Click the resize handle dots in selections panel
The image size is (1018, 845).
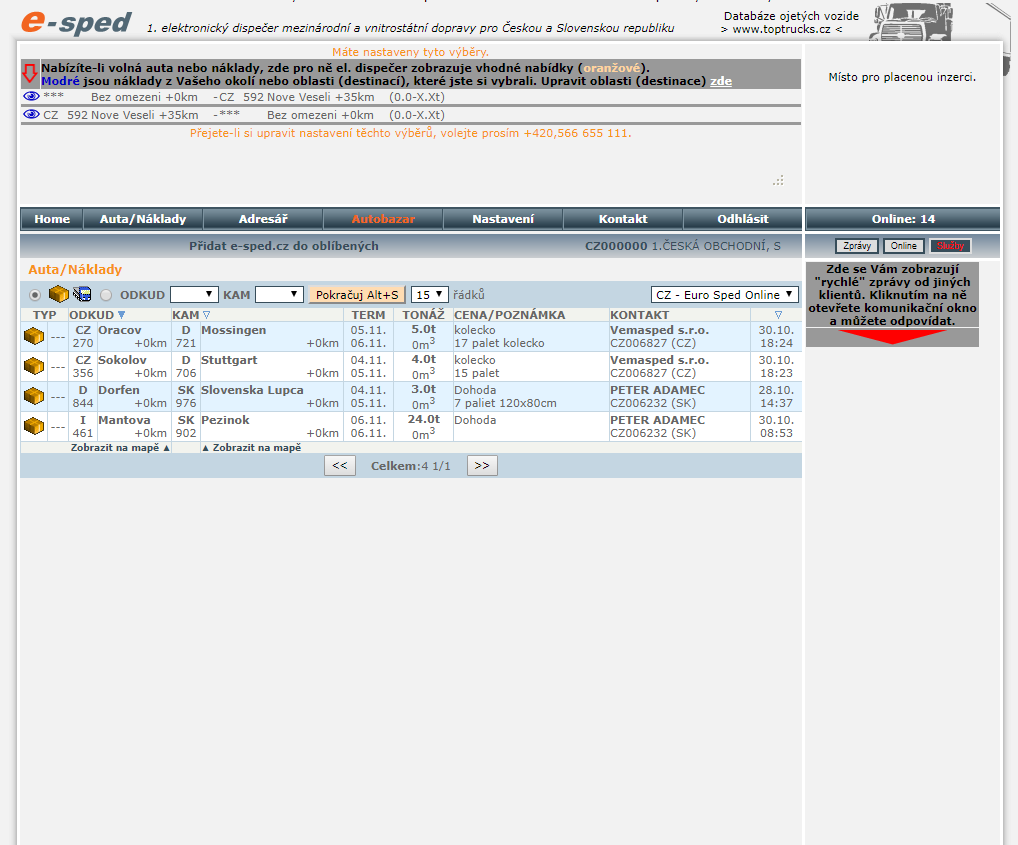click(778, 180)
